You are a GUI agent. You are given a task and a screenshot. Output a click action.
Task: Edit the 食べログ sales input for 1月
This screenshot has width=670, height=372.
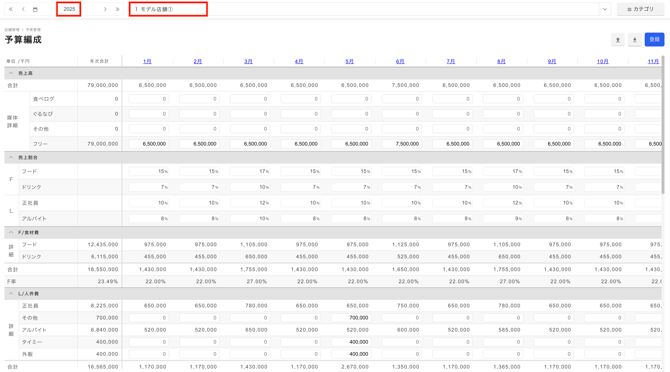click(148, 99)
